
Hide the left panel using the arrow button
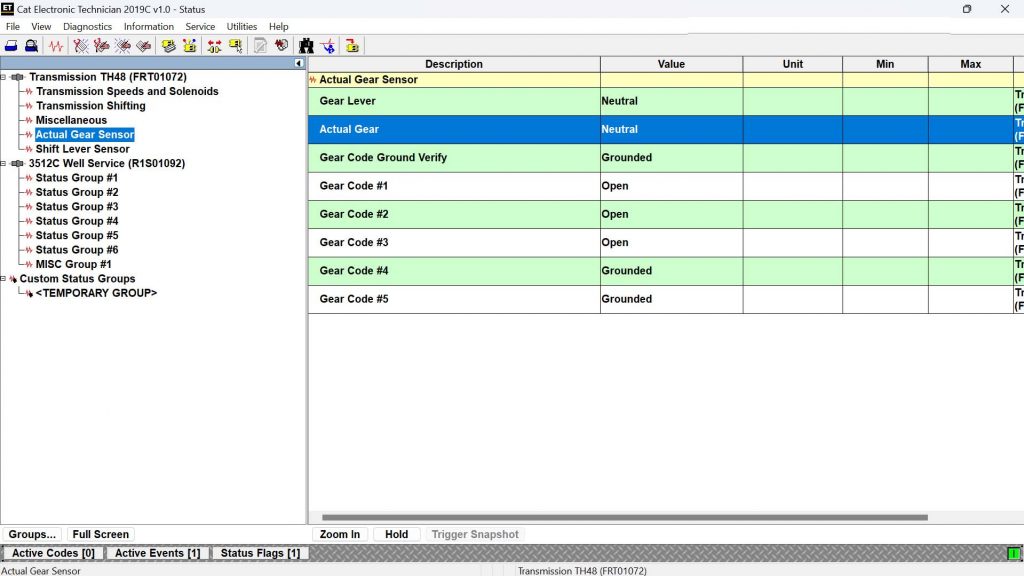(298, 63)
